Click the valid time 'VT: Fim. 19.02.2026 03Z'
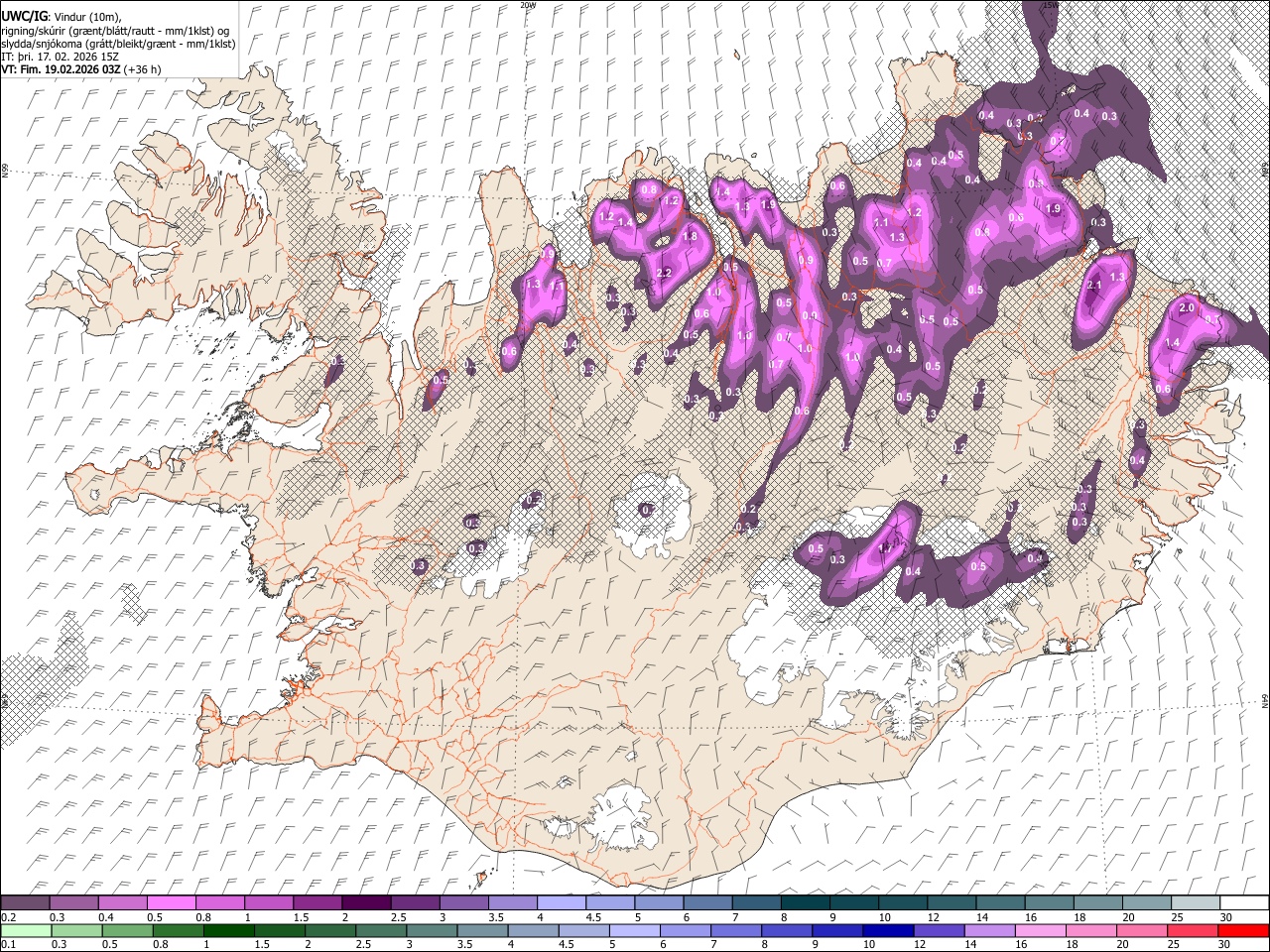This screenshot has height=952, width=1270. click(62, 69)
